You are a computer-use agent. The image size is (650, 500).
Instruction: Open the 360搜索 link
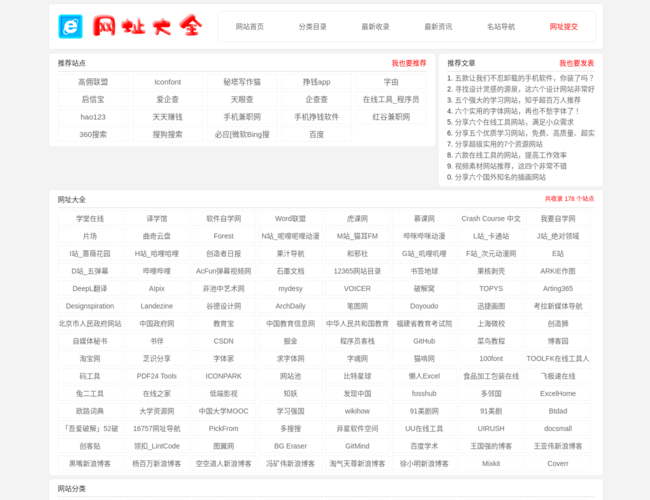(93, 134)
